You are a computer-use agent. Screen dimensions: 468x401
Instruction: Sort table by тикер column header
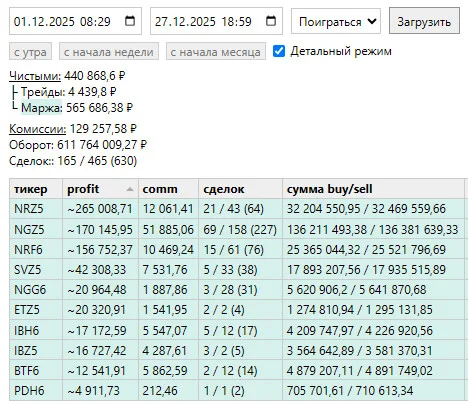point(36,189)
